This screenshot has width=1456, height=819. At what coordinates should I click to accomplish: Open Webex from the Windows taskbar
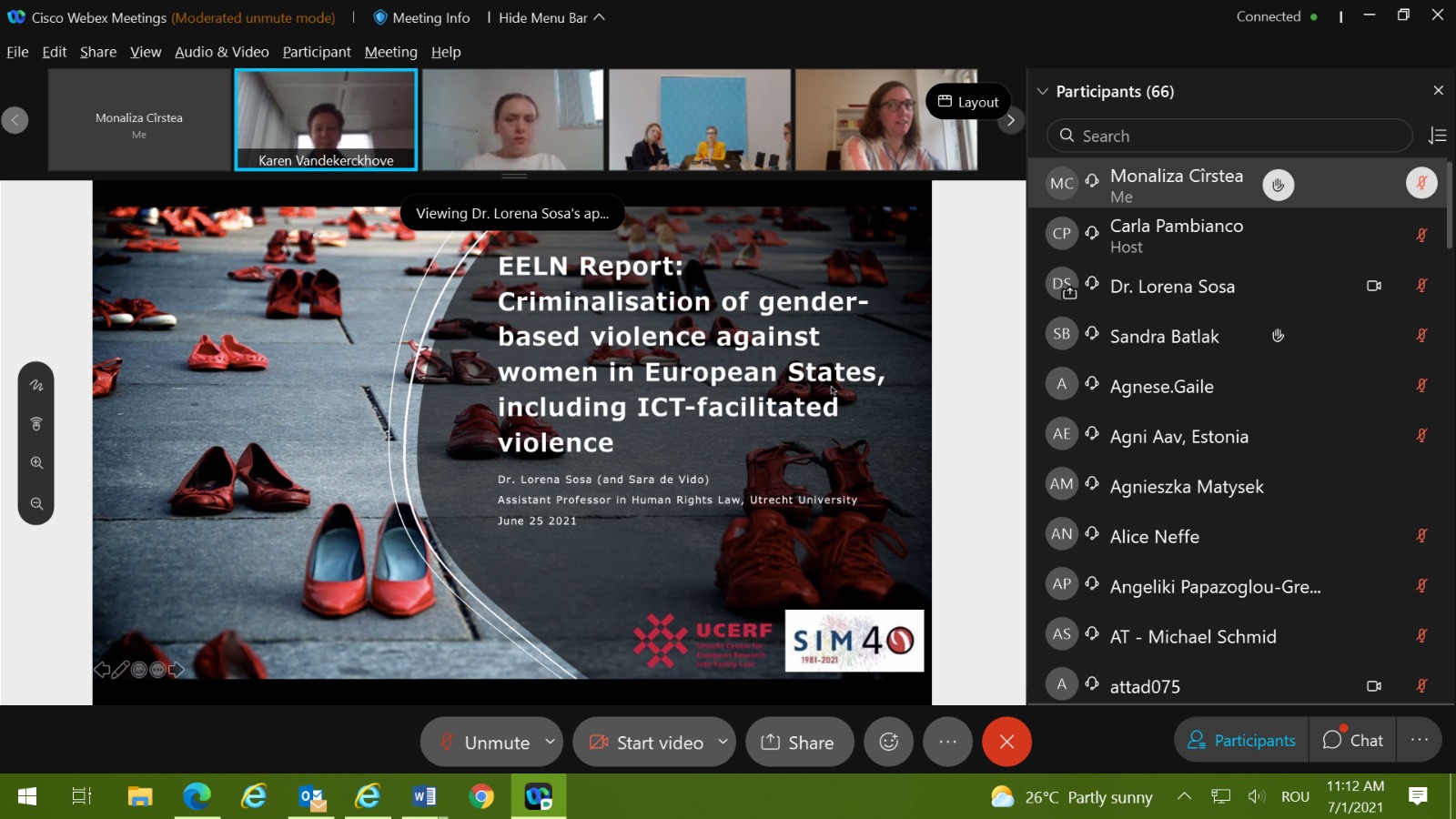point(538,797)
